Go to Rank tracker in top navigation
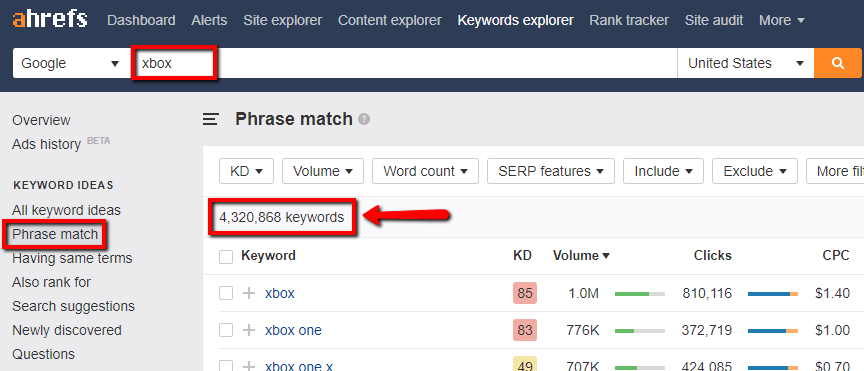This screenshot has height=371, width=864. [629, 20]
